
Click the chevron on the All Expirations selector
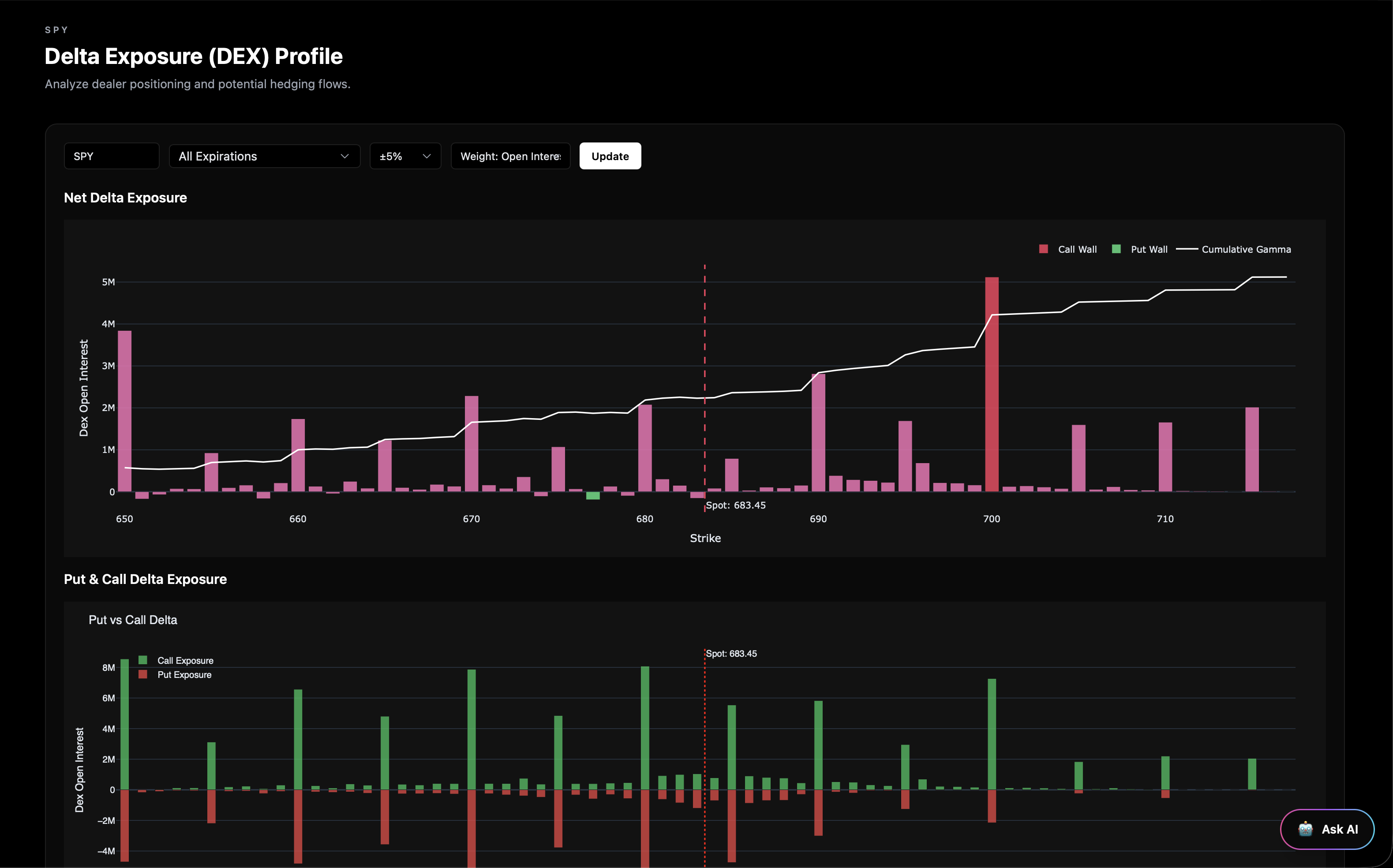pos(345,156)
